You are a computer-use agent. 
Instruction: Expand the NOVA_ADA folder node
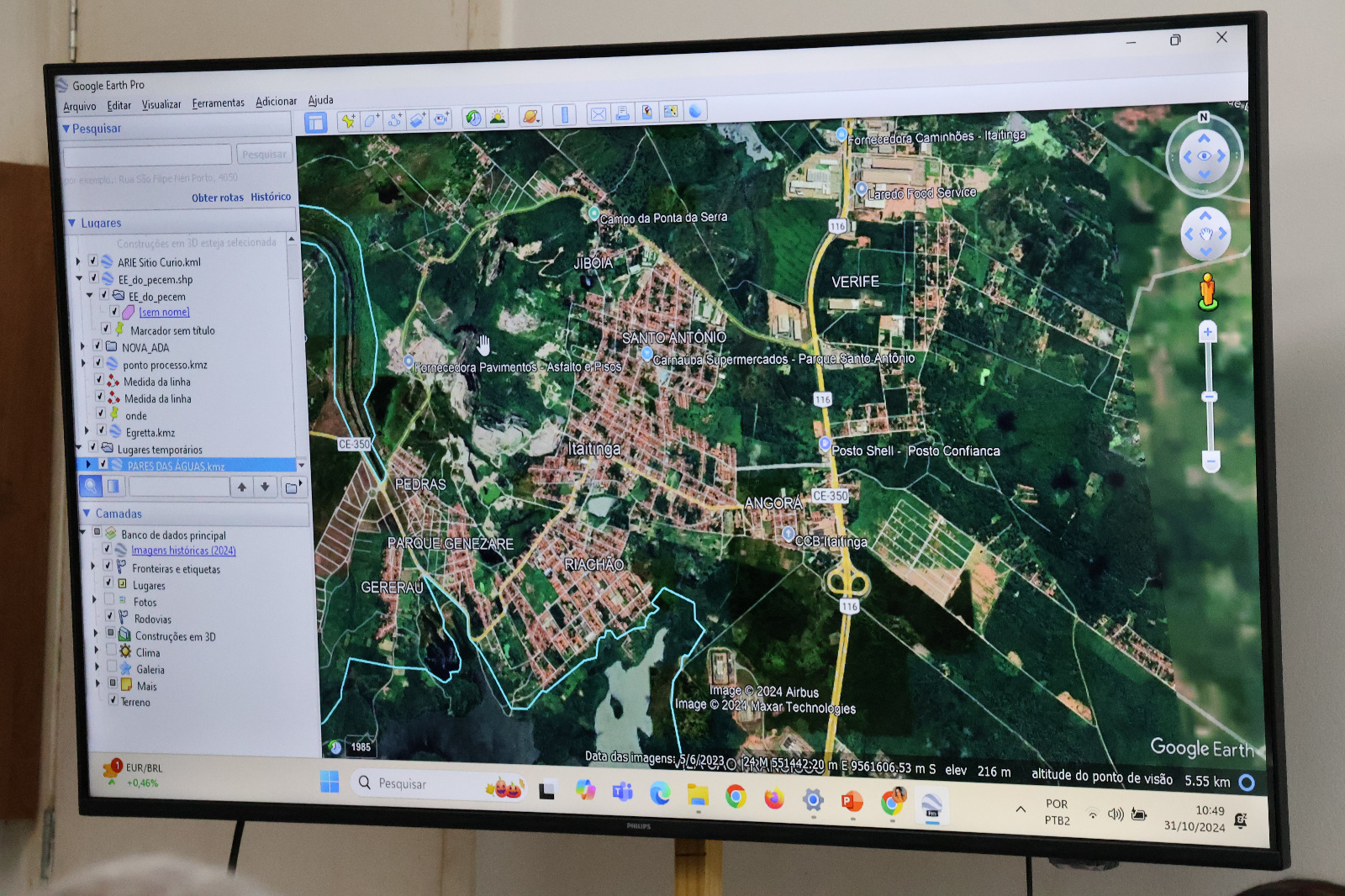click(82, 345)
